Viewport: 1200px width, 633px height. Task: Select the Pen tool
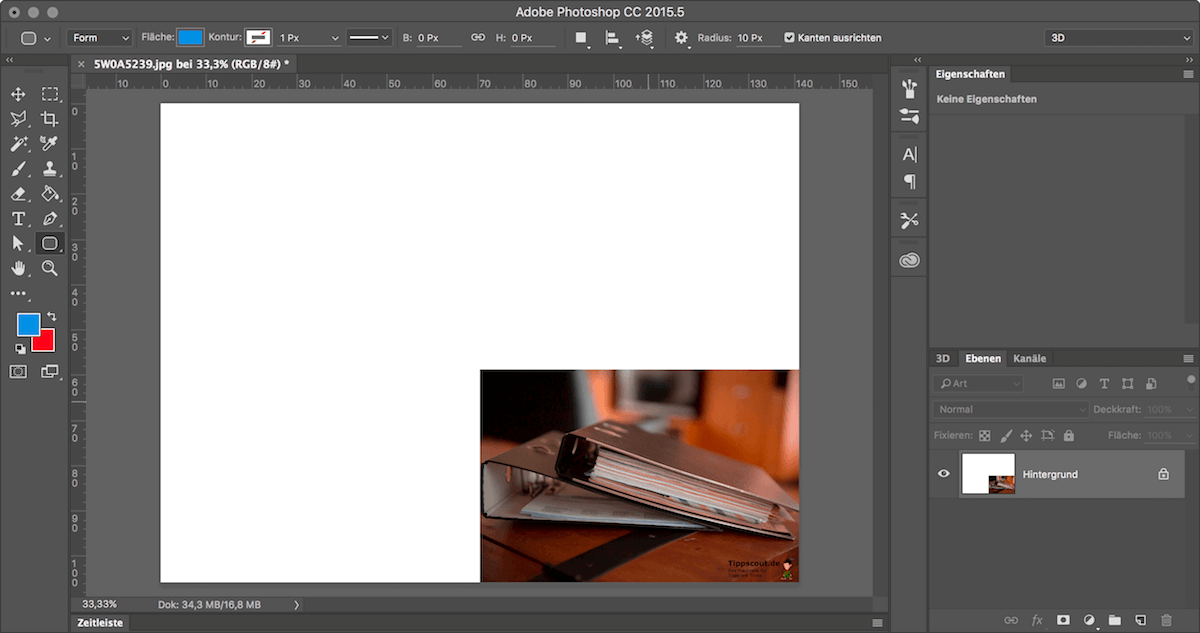(50, 219)
